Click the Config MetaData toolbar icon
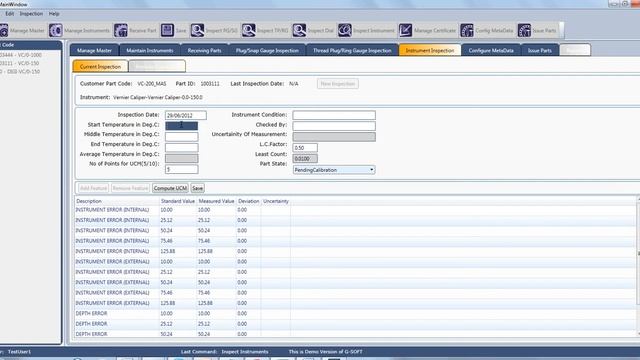 [467, 31]
